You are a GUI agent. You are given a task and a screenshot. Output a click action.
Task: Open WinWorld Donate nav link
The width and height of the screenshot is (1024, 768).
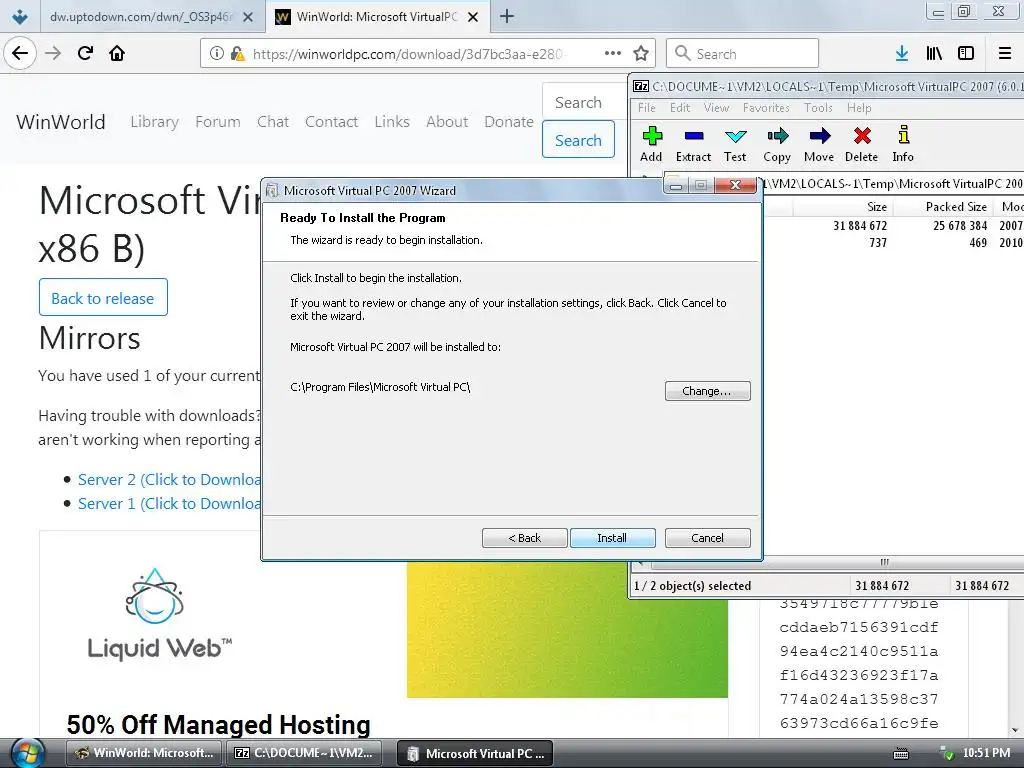pyautogui.click(x=509, y=121)
